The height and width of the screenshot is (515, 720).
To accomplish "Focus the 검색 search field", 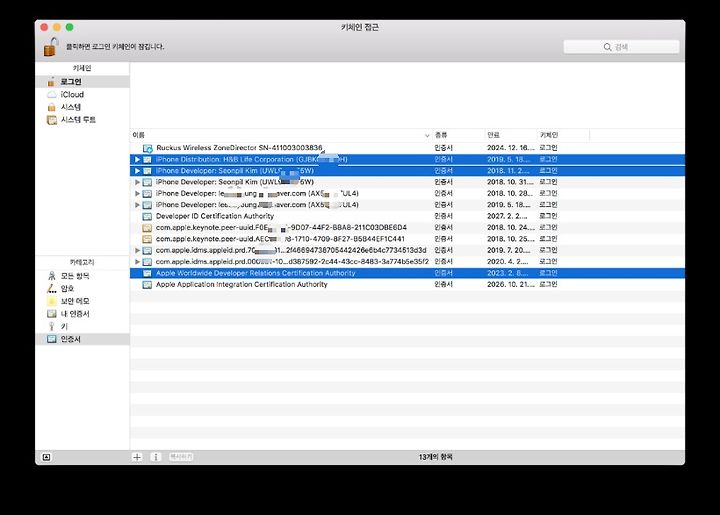I will tap(621, 47).
